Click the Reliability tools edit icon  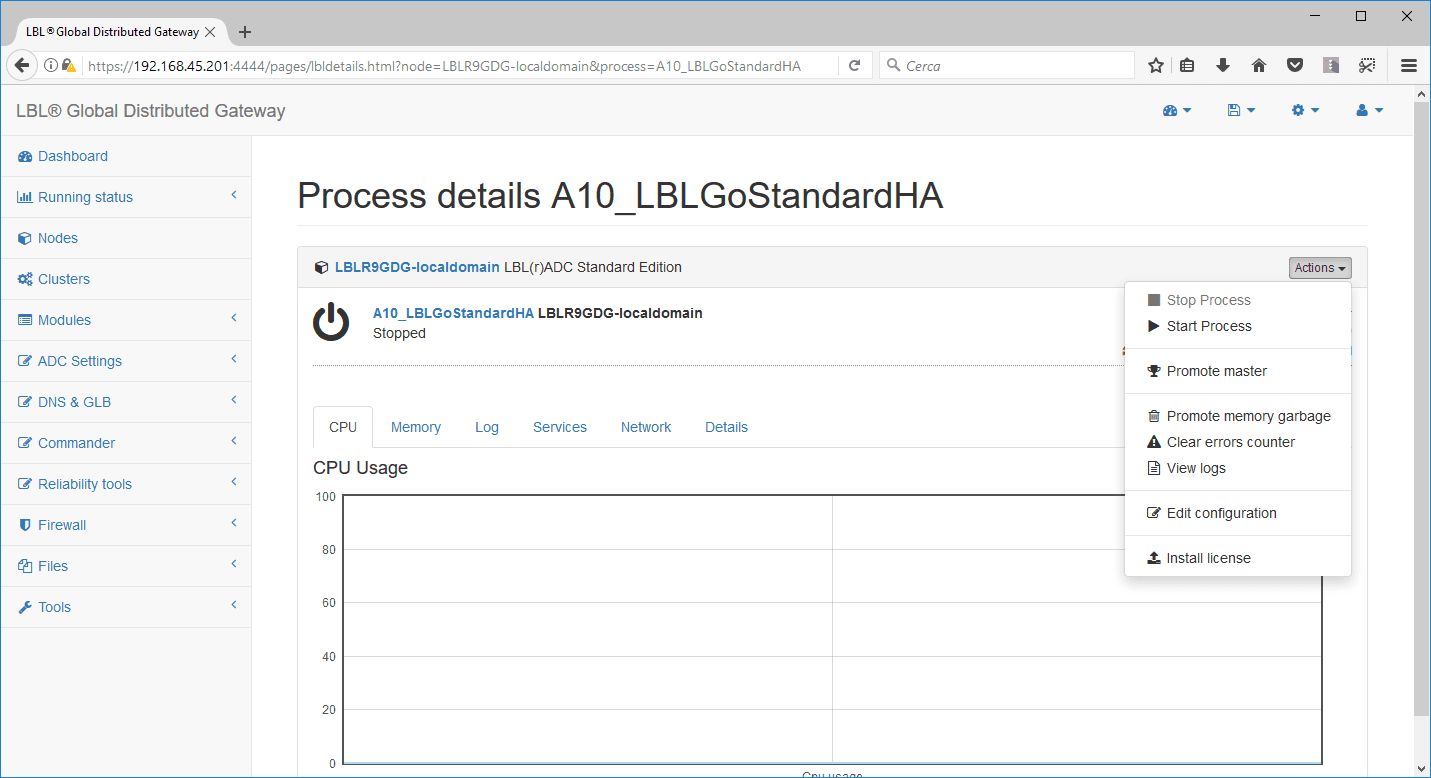(25, 485)
